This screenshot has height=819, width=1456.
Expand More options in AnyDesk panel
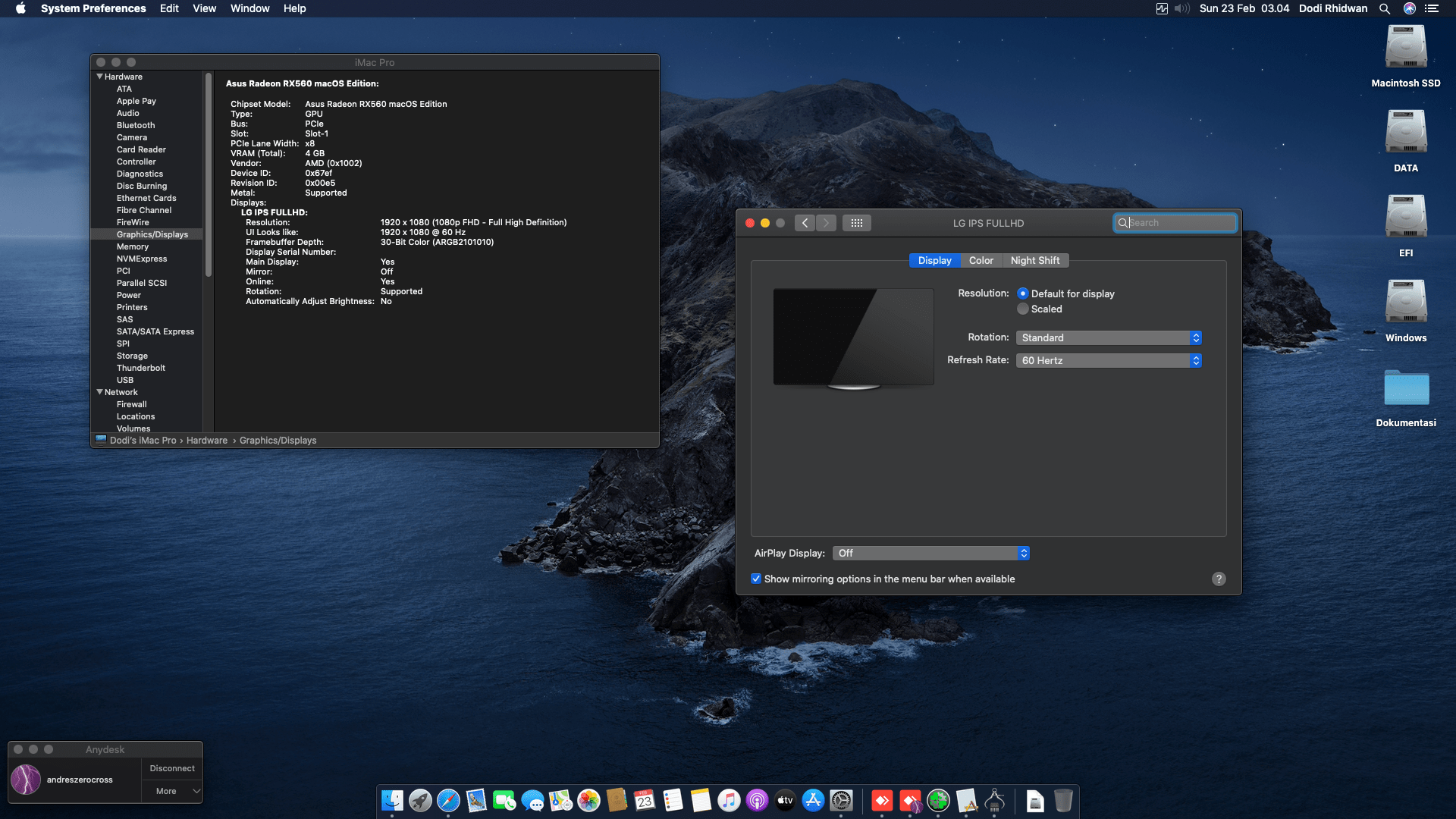click(172, 791)
